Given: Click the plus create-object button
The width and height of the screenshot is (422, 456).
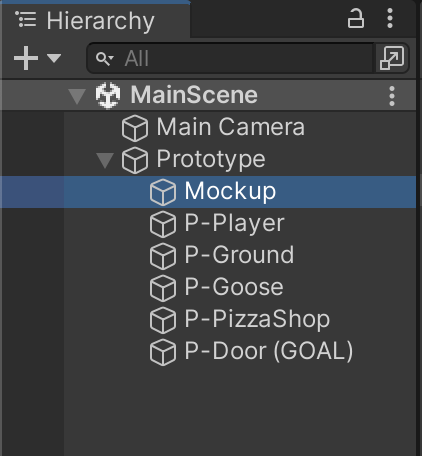Looking at the screenshot, I should (26, 58).
